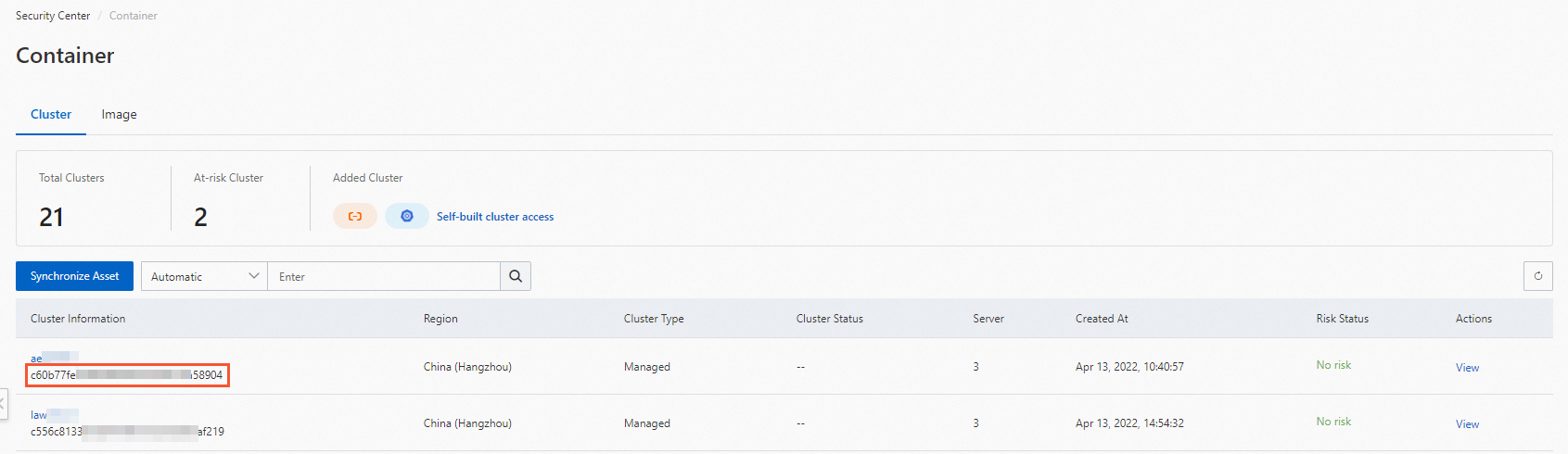Click the Cluster Status column header

[830, 319]
